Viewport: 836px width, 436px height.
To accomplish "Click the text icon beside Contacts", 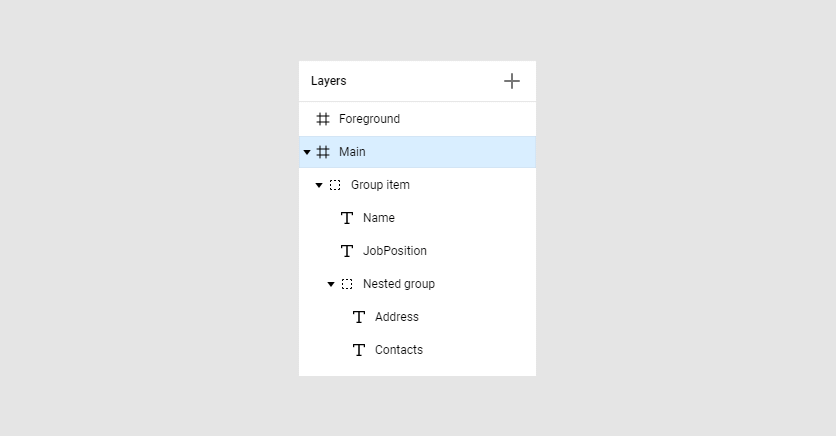I will 359,350.
